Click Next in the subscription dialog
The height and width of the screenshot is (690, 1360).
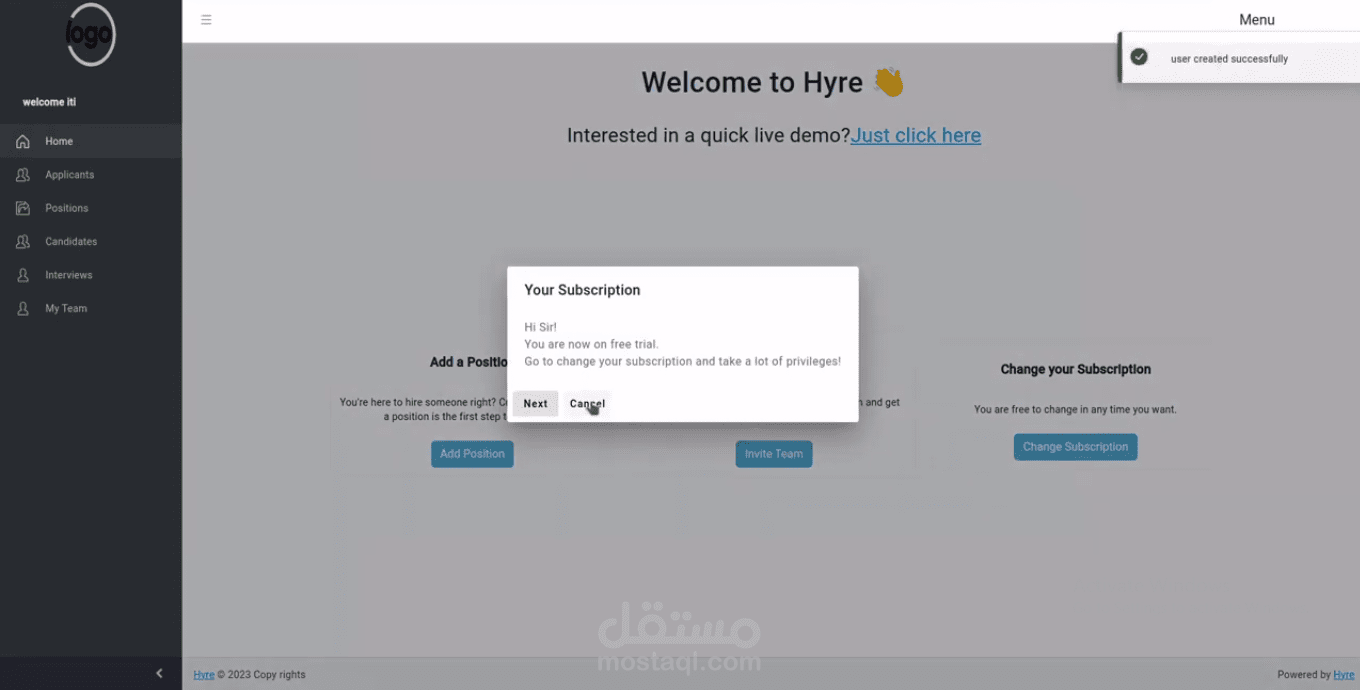click(536, 404)
